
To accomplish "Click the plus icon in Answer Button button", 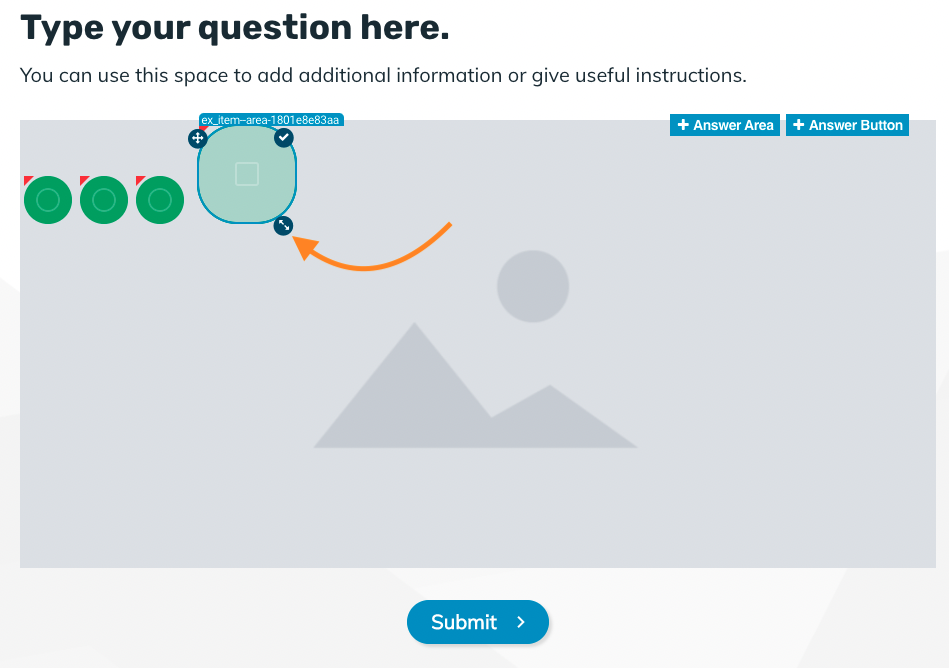I will (x=798, y=125).
